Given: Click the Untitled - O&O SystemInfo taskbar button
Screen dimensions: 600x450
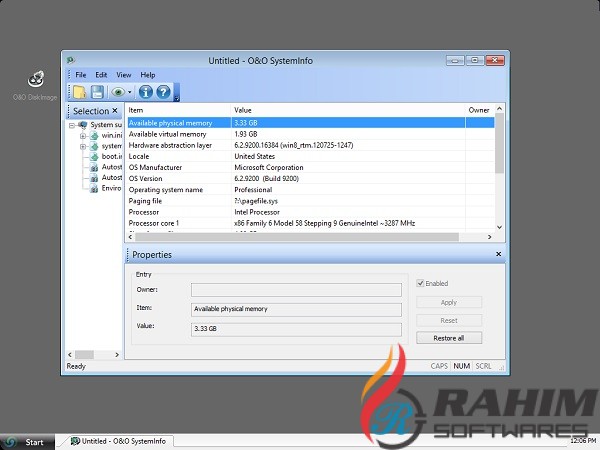Looking at the screenshot, I should click(x=119, y=442).
